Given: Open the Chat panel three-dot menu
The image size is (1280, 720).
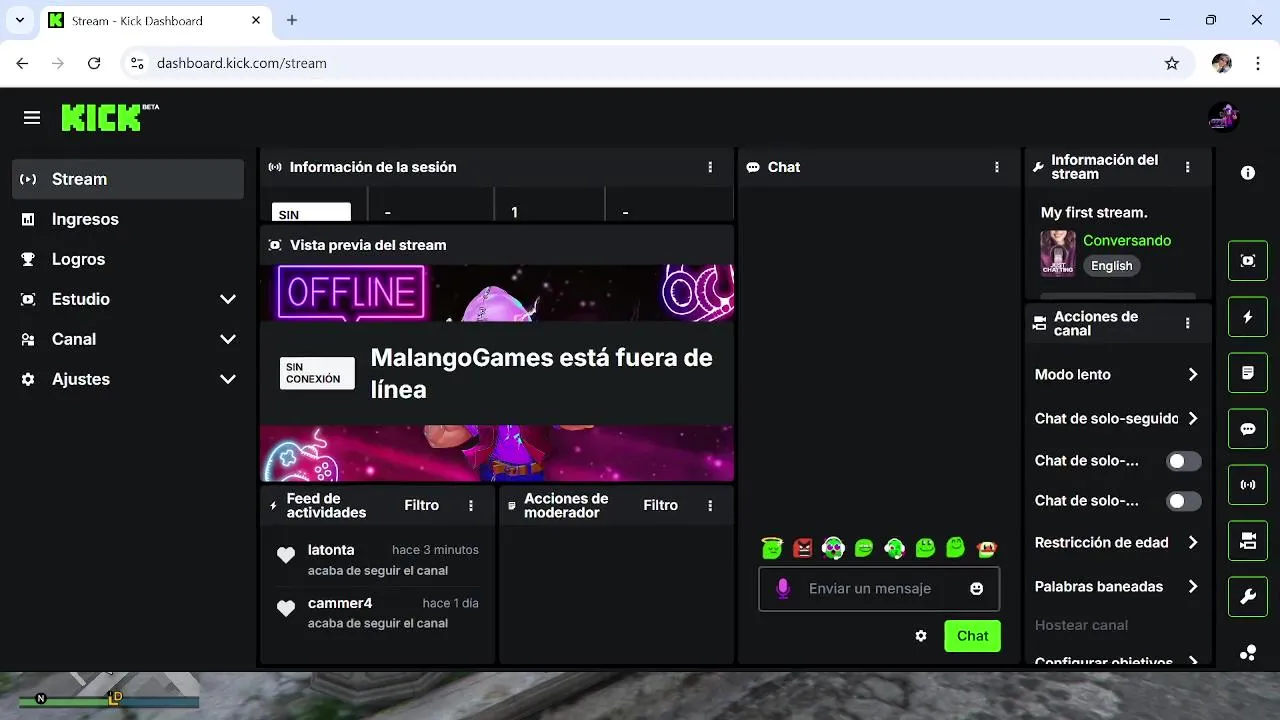Looking at the screenshot, I should click(997, 167).
